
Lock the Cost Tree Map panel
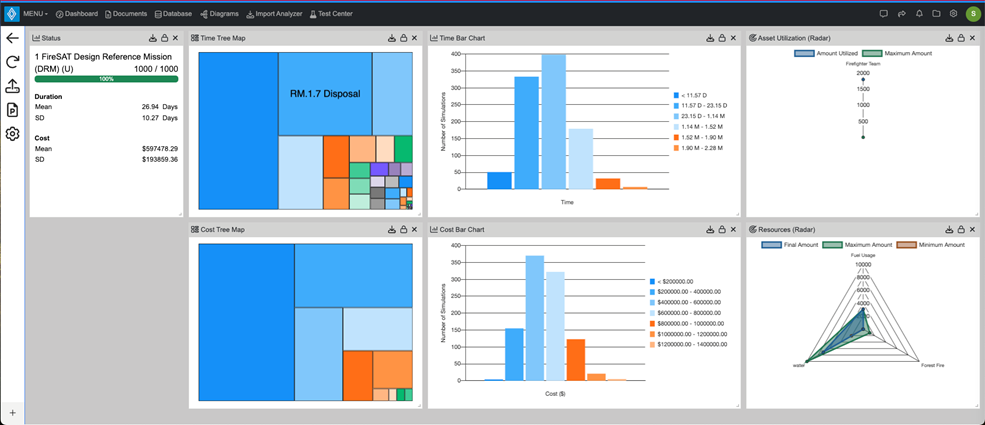(x=403, y=230)
